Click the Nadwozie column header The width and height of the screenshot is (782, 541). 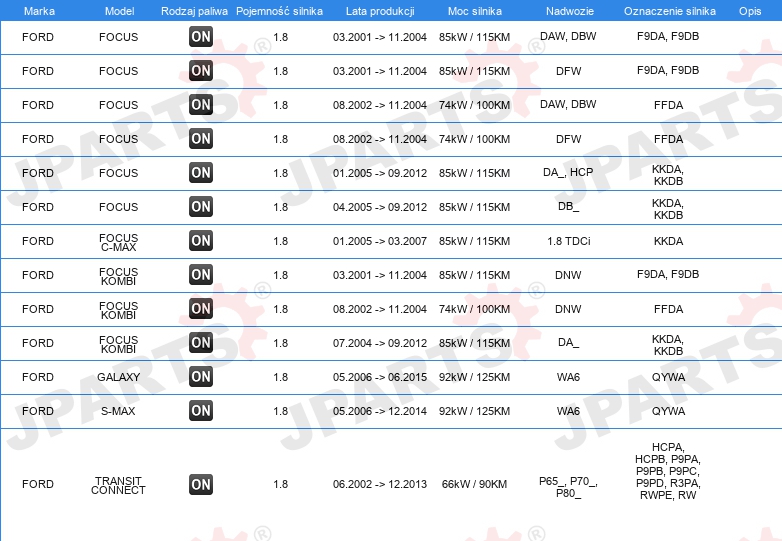pyautogui.click(x=570, y=11)
